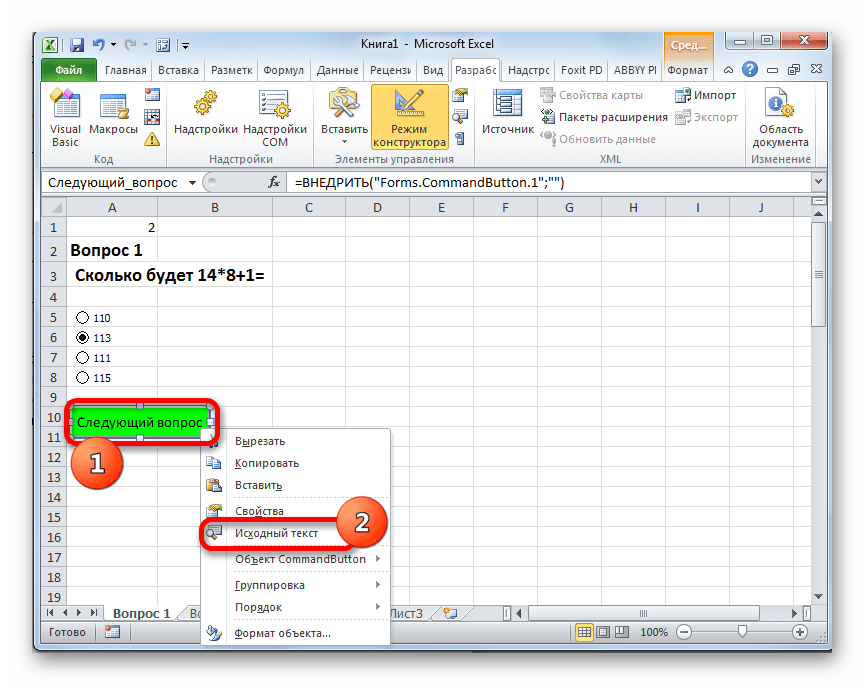This screenshot has width=864, height=685.
Task: Switch to Вопрос 1 sheet tab
Action: (142, 613)
